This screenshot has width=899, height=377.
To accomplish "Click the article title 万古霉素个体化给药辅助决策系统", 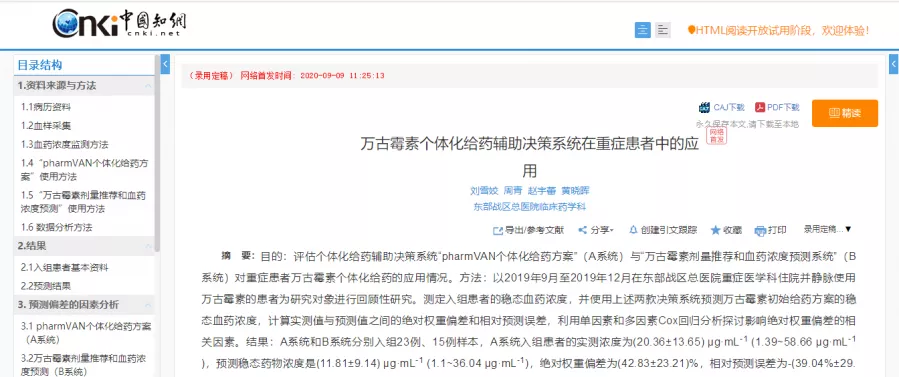I will 529,157.
